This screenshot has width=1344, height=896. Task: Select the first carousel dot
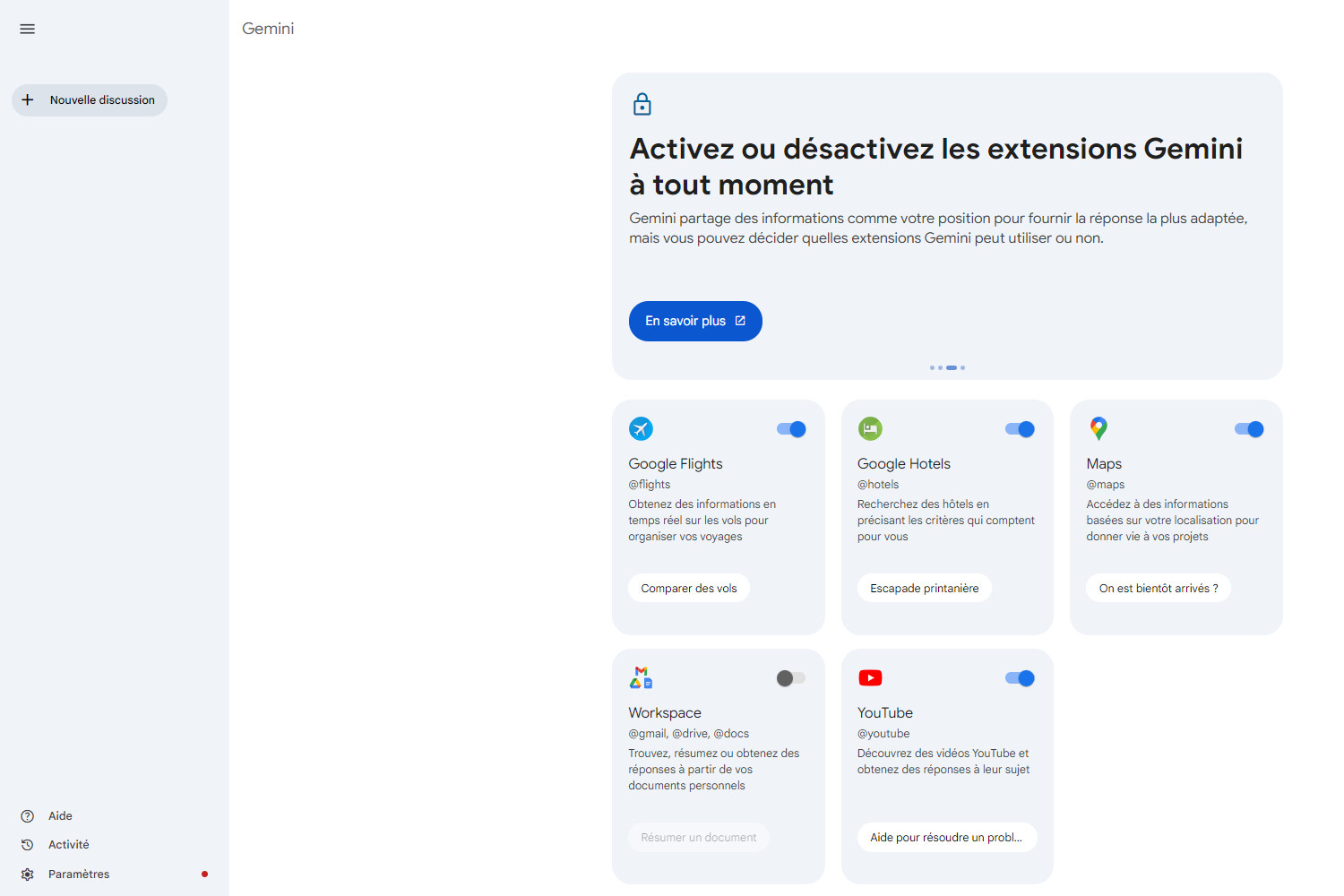click(x=932, y=367)
